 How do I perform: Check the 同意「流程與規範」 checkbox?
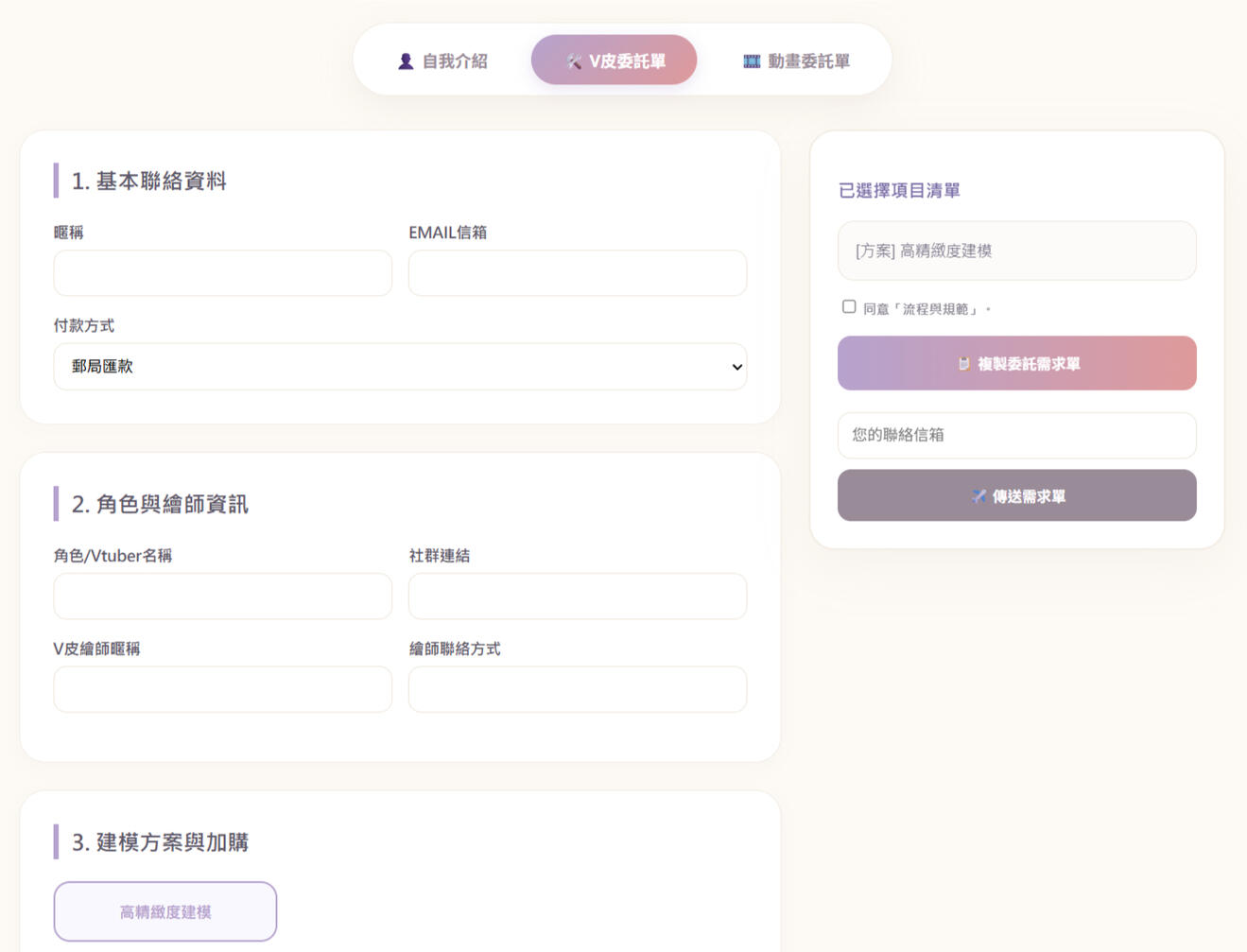tap(849, 306)
